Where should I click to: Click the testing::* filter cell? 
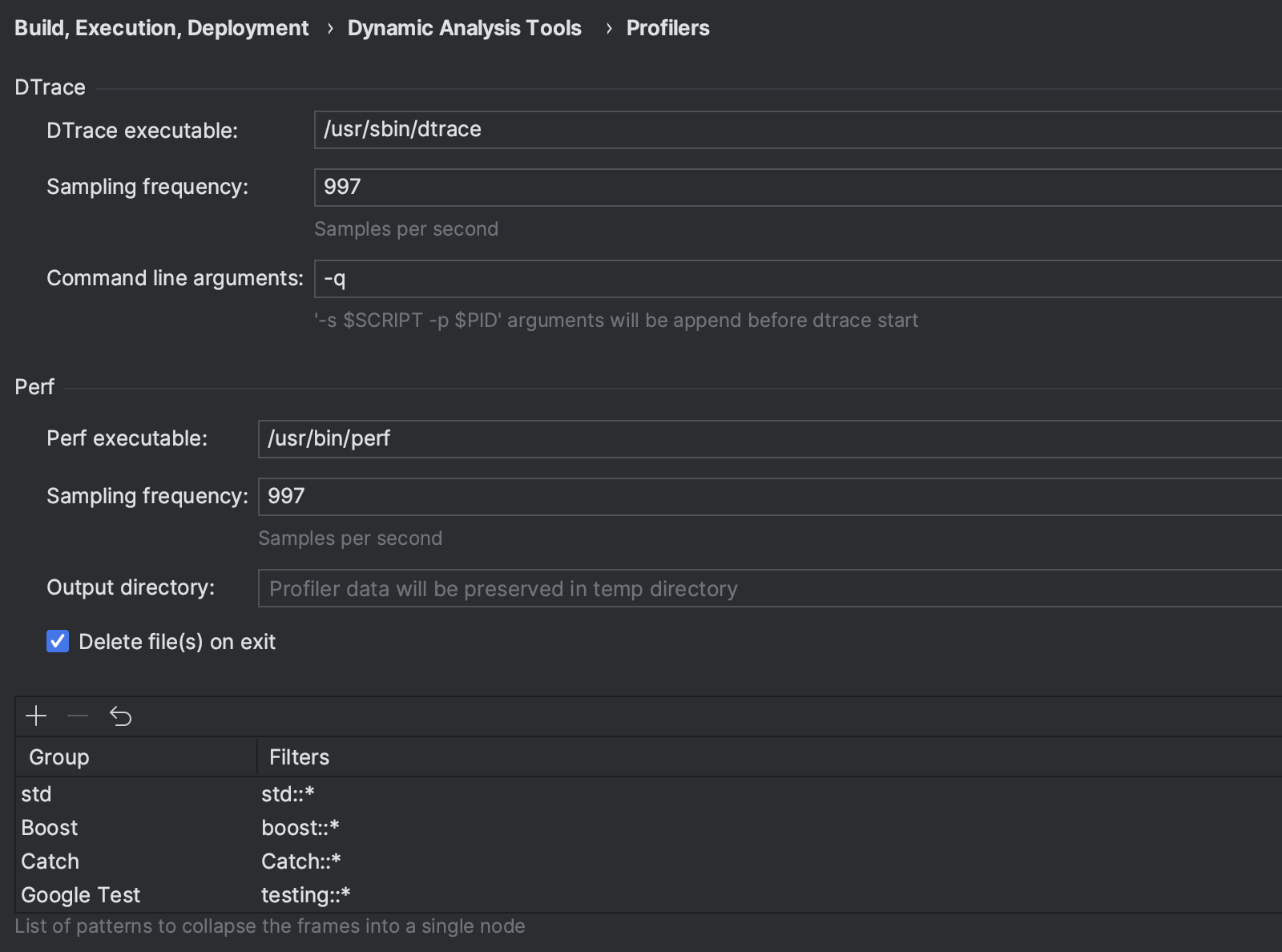click(x=306, y=895)
